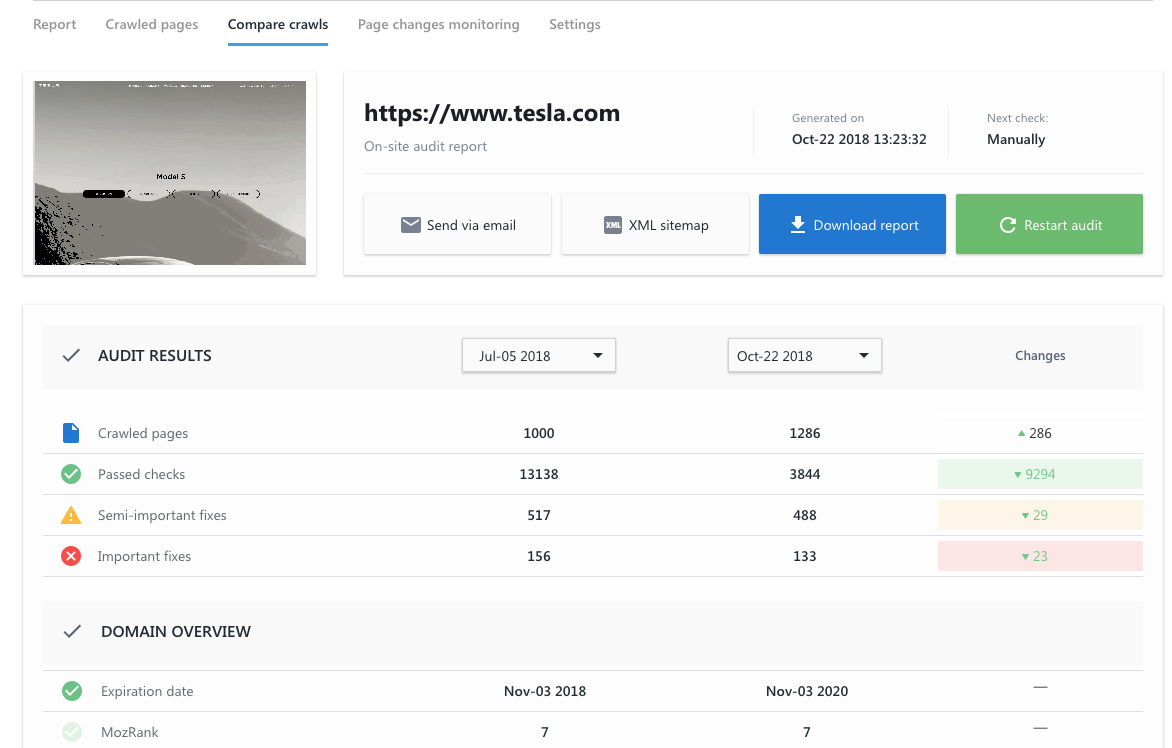Viewport: 1172px width, 748px height.
Task: Open the Oct-22 2018 date dropdown
Action: coord(804,356)
